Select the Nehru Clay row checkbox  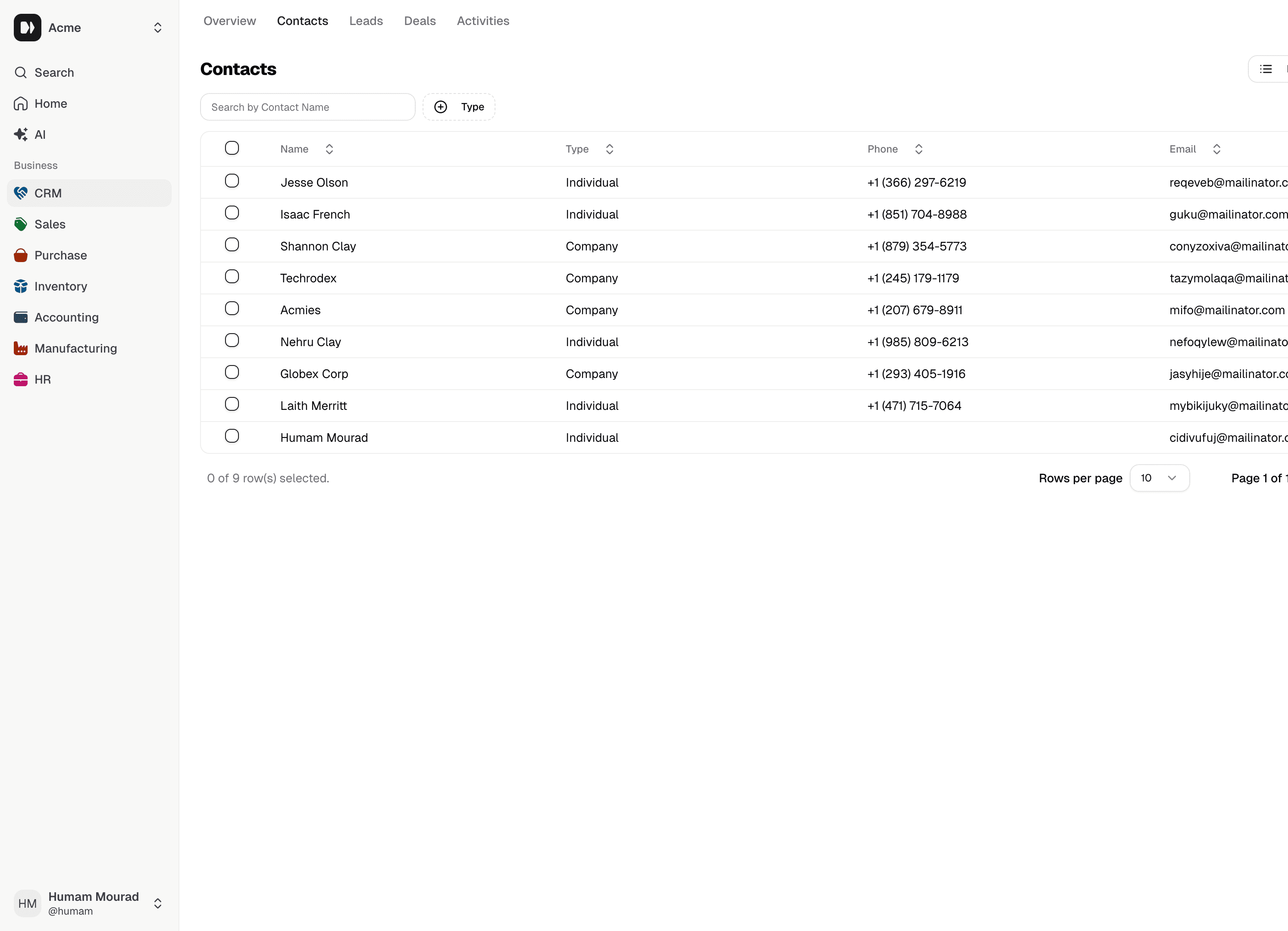click(232, 341)
